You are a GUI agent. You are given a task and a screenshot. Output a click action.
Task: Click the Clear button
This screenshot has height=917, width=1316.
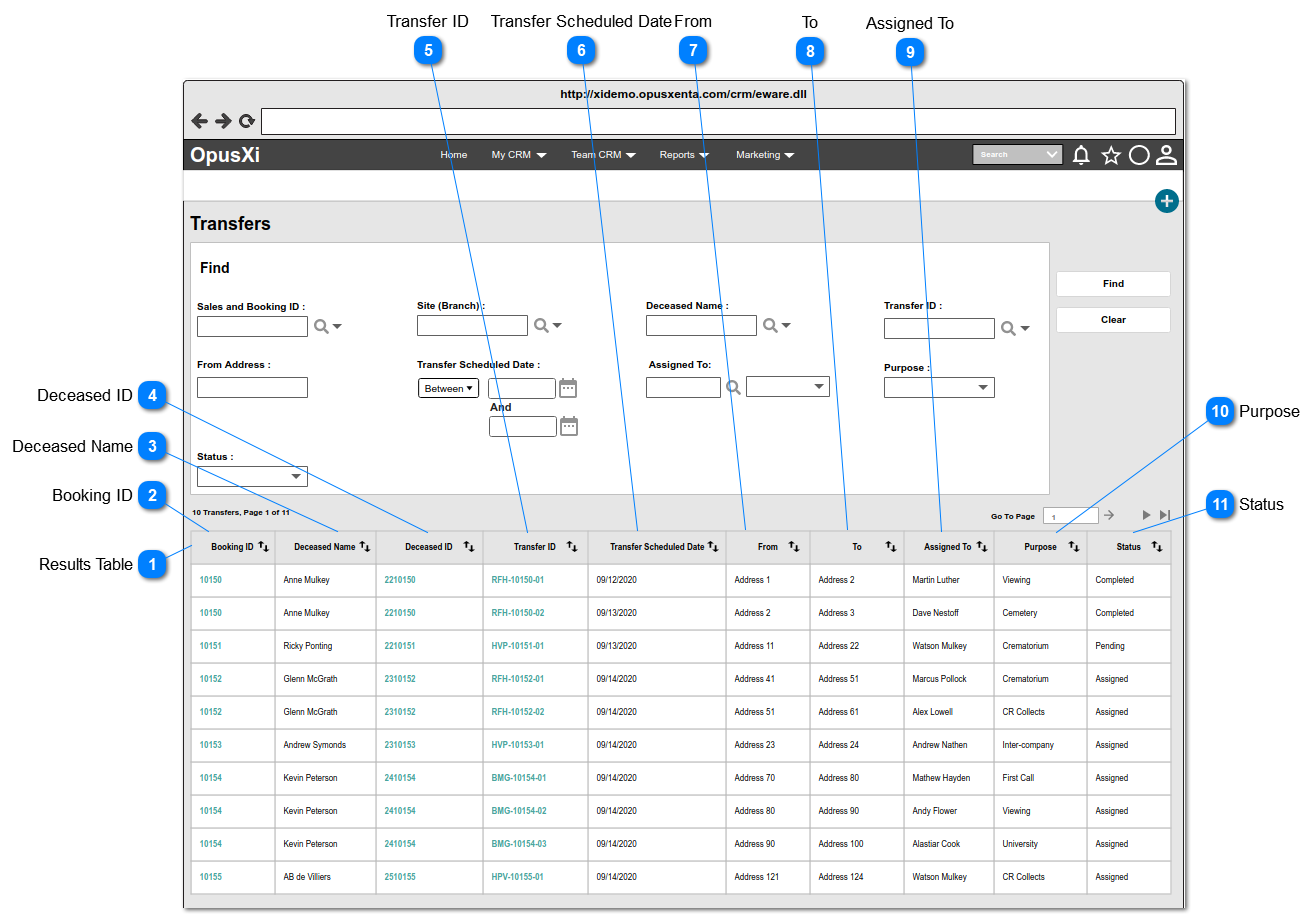pyautogui.click(x=1113, y=320)
